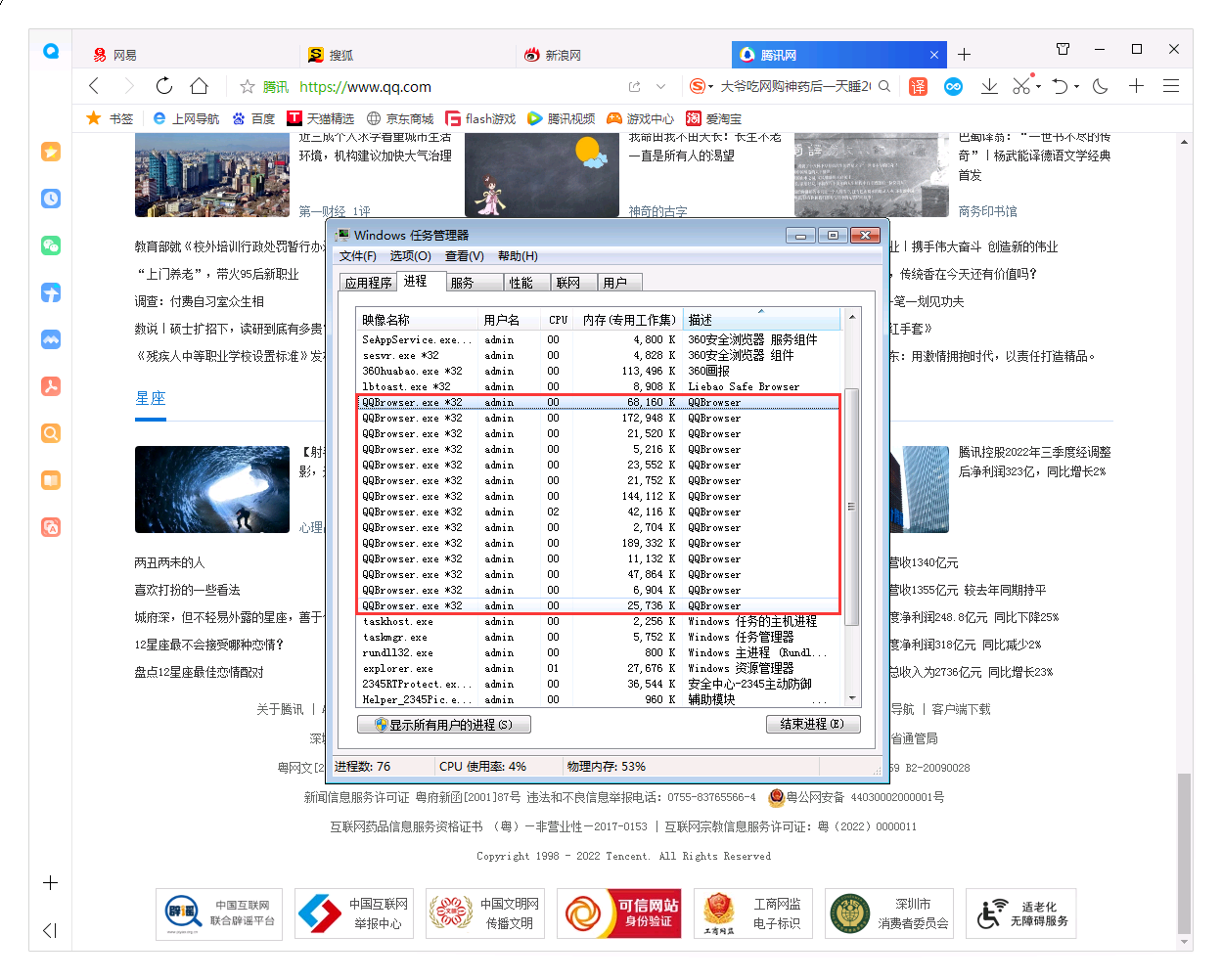Open the 百度 bookmark
The height and width of the screenshot is (980, 1222).
pos(253,118)
